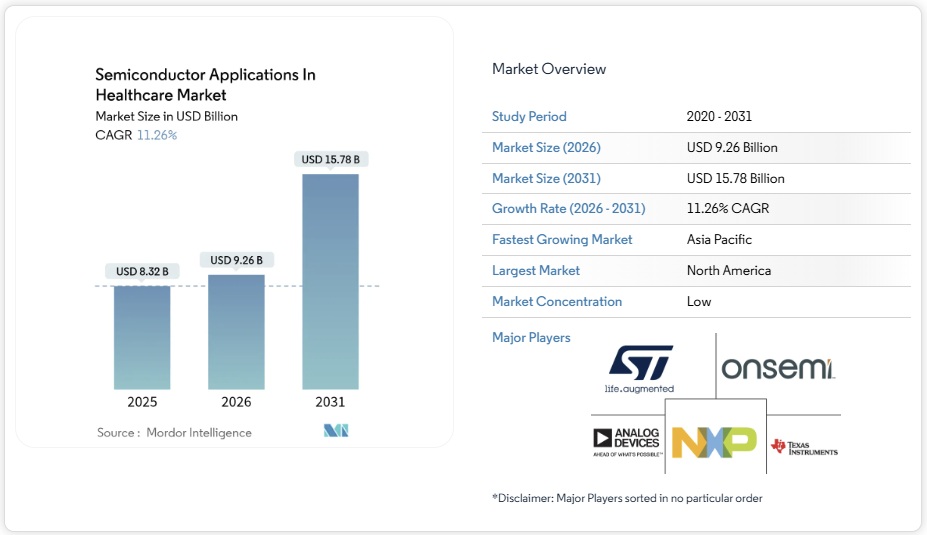This screenshot has height=535, width=927.
Task: Click the Study Period row label
Action: 529,117
